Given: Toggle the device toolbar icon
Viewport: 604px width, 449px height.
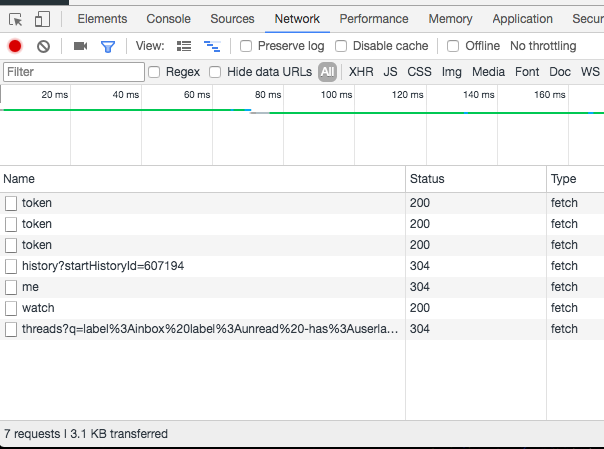Looking at the screenshot, I should click(x=42, y=19).
